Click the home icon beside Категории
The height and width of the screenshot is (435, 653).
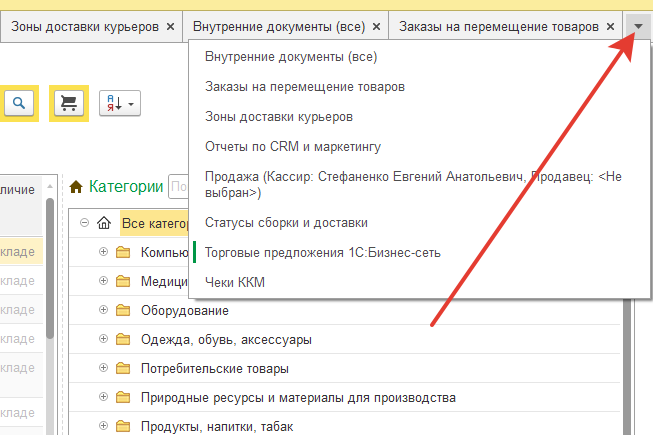[x=76, y=186]
